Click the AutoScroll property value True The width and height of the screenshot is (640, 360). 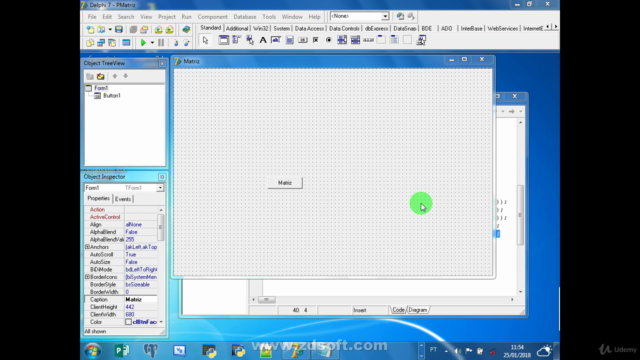[x=140, y=254]
